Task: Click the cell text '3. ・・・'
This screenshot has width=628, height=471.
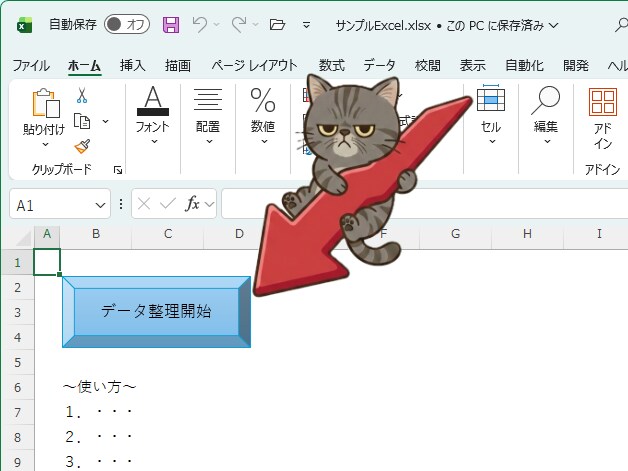Action: click(x=99, y=462)
